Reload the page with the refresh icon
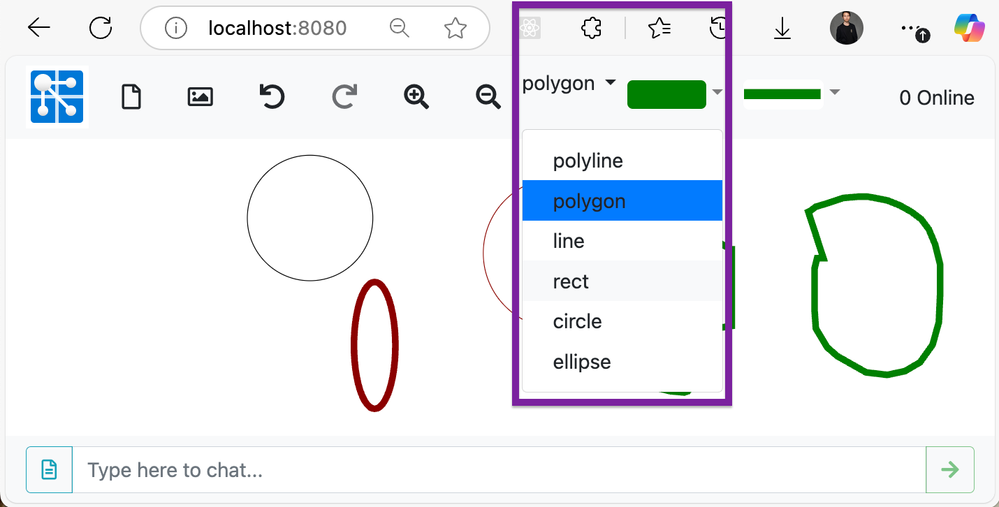The height and width of the screenshot is (507, 999). point(101,27)
